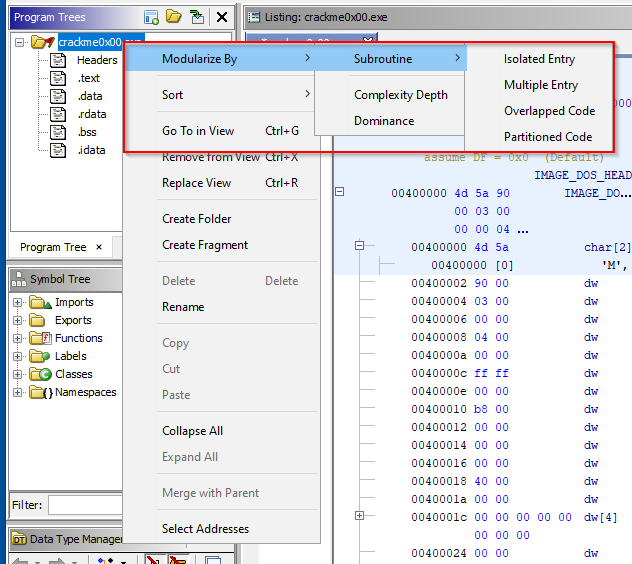The width and height of the screenshot is (632, 564).
Task: Choose Overlapped Code subroutine model
Action: 539,111
